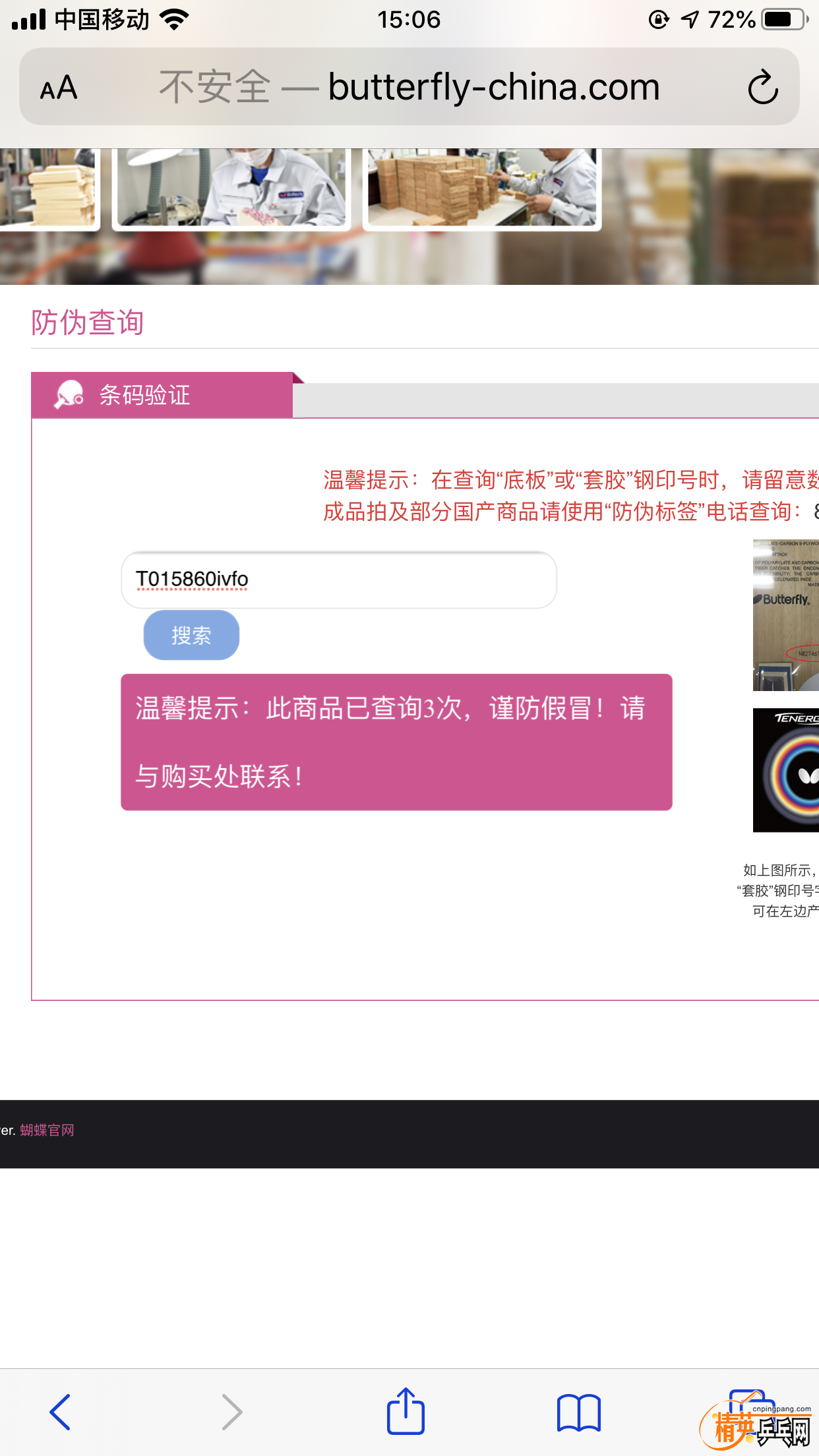Tap the stacked wooden blades photo
This screenshot has width=819, height=1456.
[49, 188]
